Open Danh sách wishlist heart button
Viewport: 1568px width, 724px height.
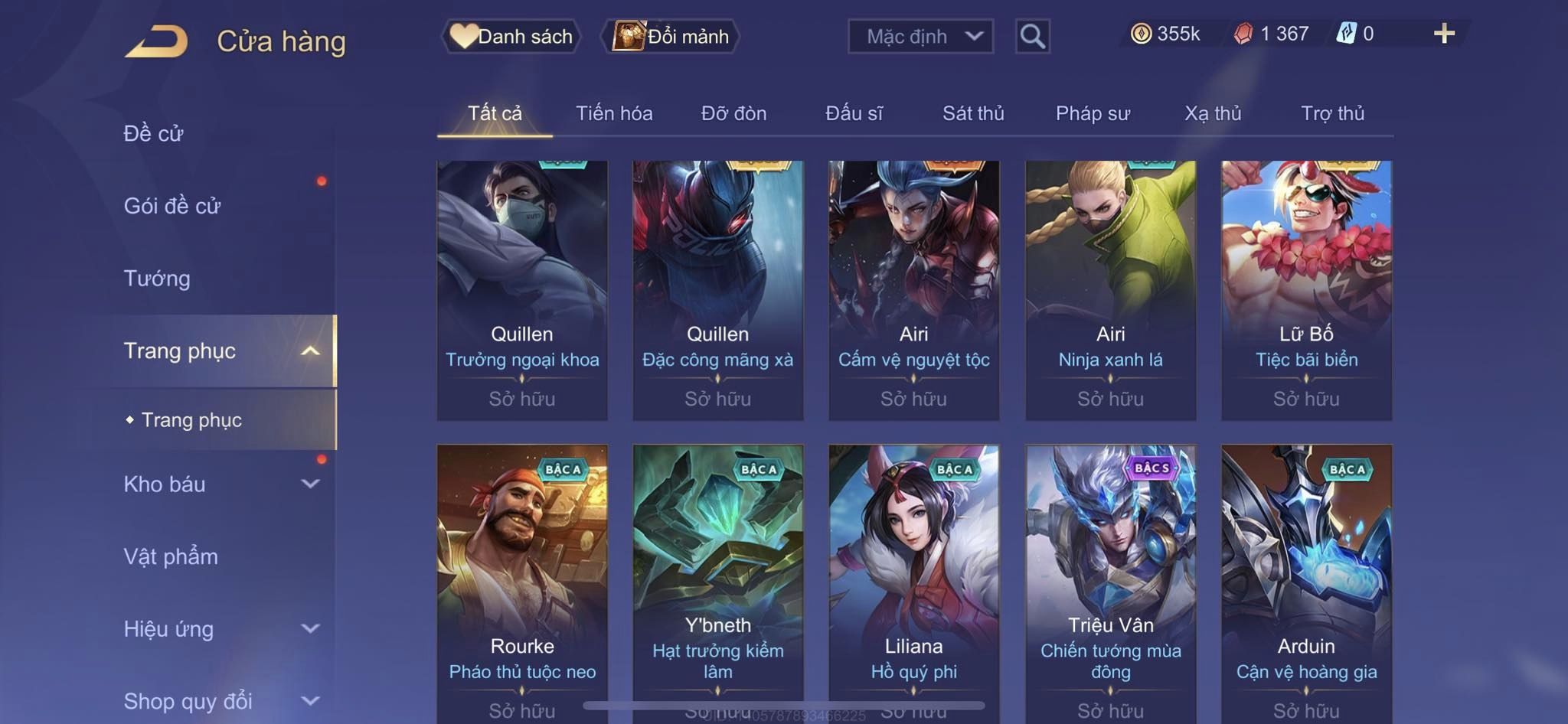(511, 36)
